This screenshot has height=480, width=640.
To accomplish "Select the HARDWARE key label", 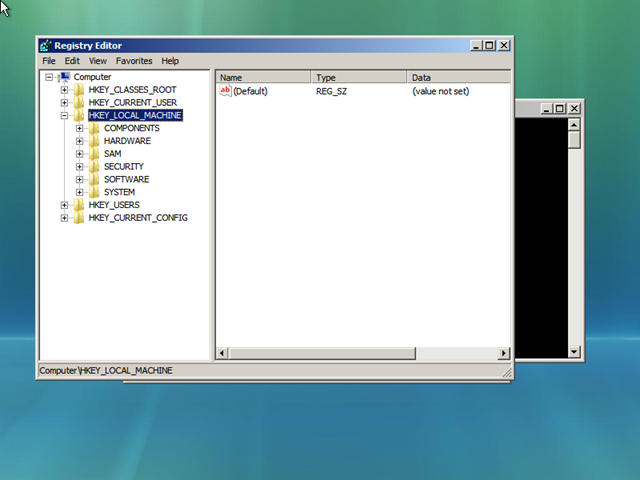I will pyautogui.click(x=127, y=141).
